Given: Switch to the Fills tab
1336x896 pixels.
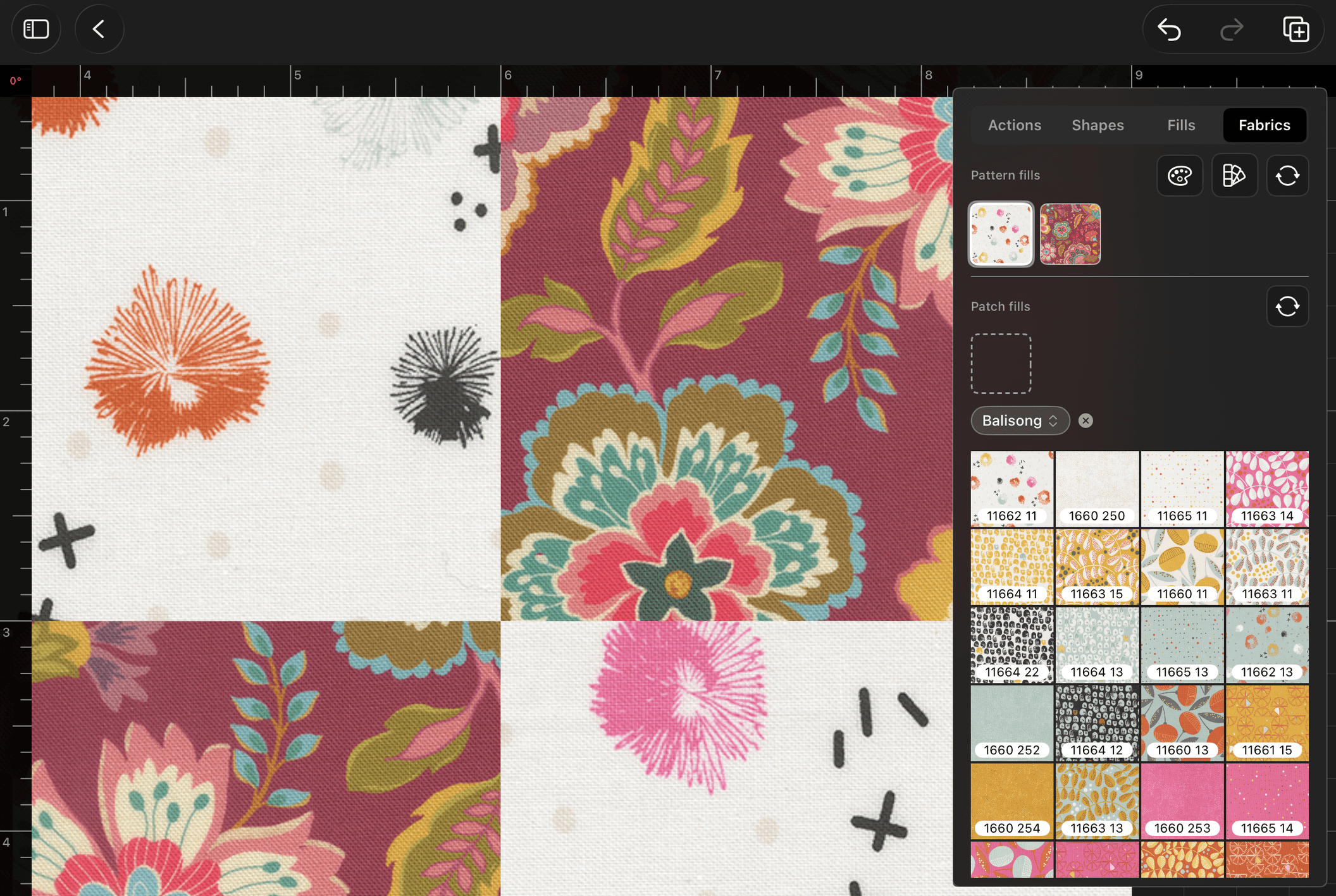Looking at the screenshot, I should (x=1181, y=125).
